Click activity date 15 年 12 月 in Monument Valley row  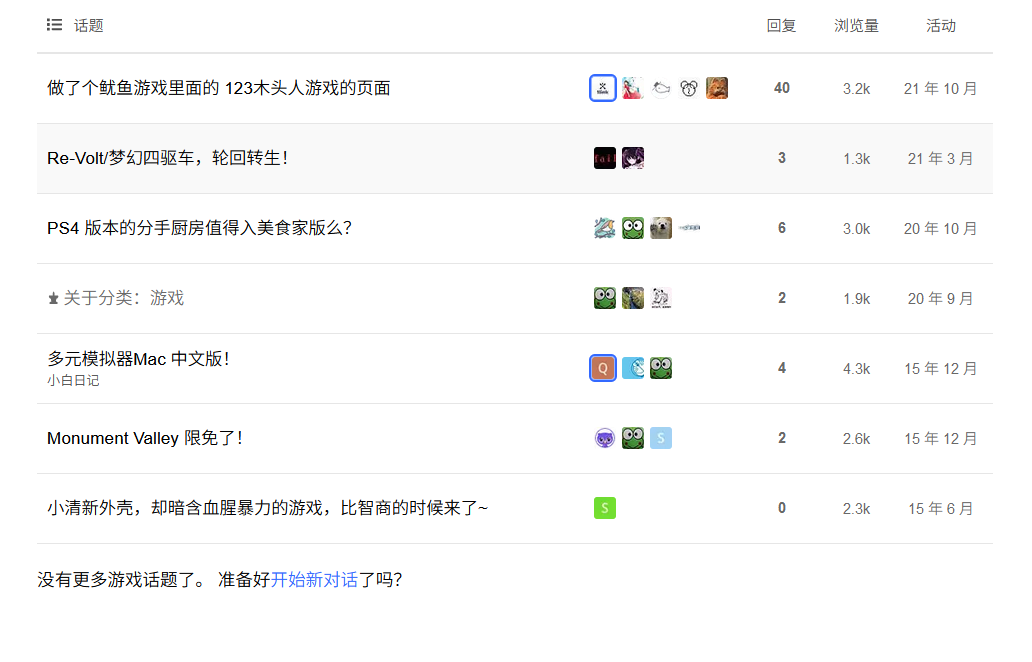[x=941, y=439]
